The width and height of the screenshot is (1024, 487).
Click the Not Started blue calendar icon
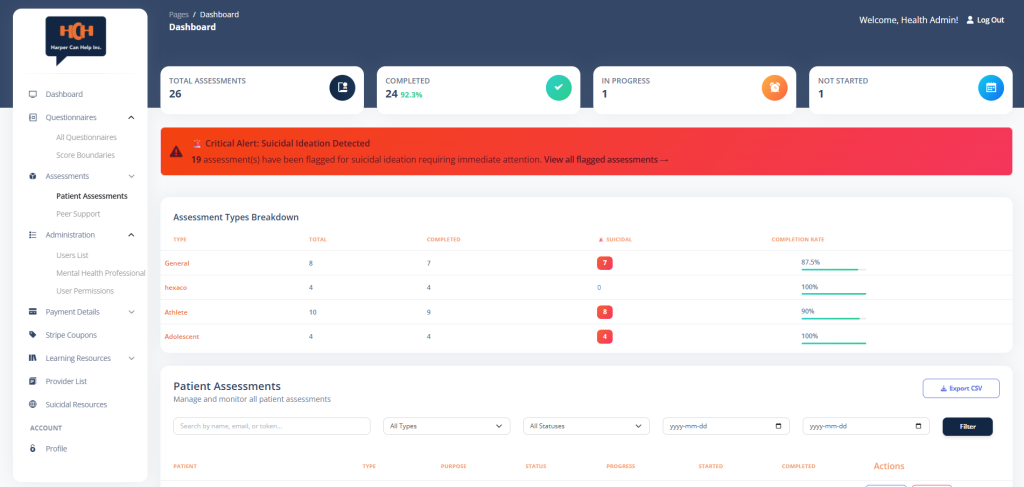tap(990, 88)
